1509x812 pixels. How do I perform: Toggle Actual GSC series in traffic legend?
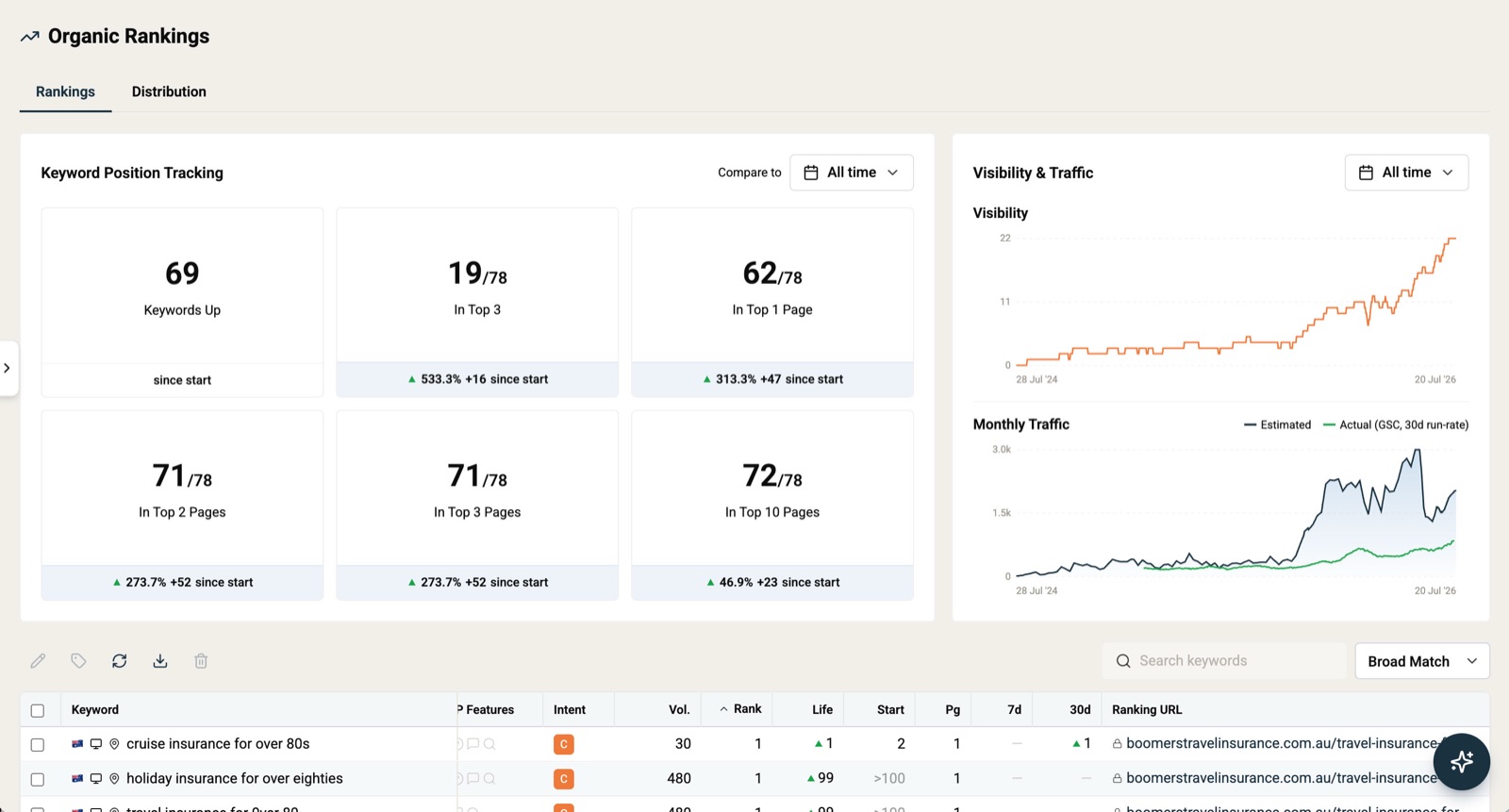click(1396, 425)
